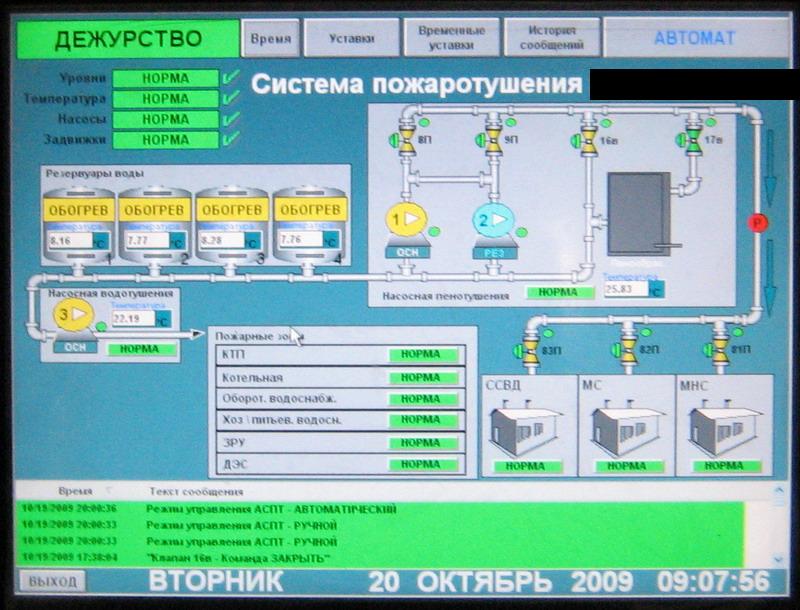Open История сообщений tab

pyautogui.click(x=552, y=38)
